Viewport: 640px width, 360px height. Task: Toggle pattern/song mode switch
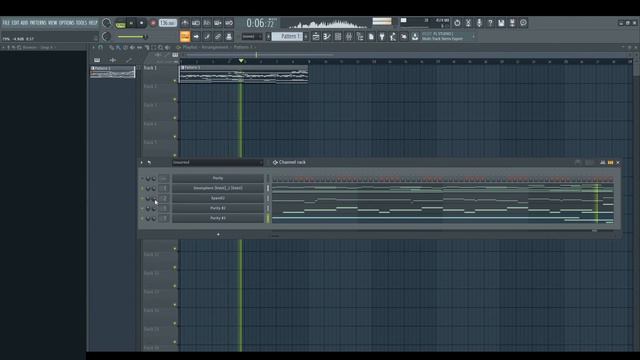coord(120,24)
